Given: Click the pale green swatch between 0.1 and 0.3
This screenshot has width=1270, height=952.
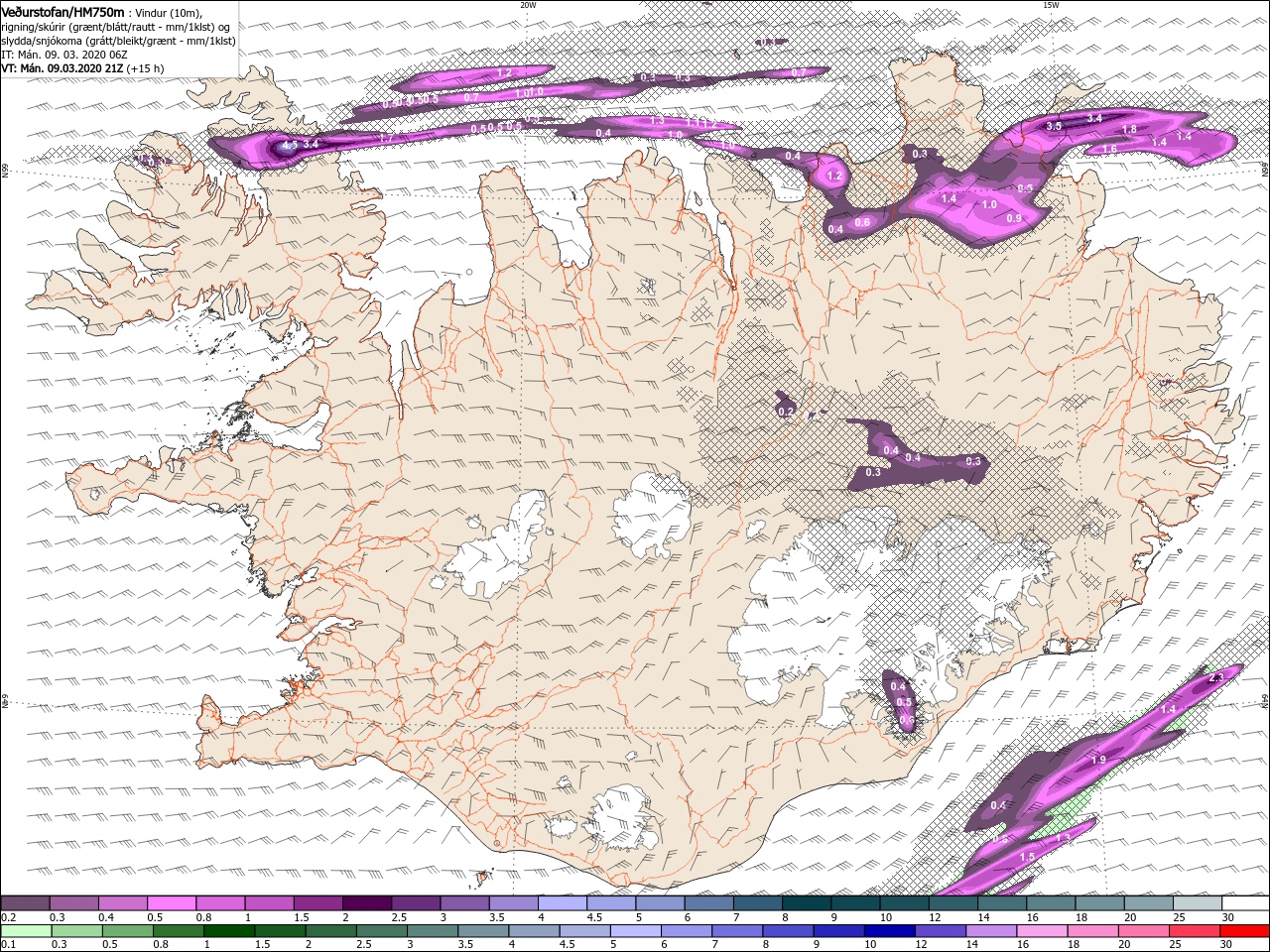Looking at the screenshot, I should (x=26, y=931).
